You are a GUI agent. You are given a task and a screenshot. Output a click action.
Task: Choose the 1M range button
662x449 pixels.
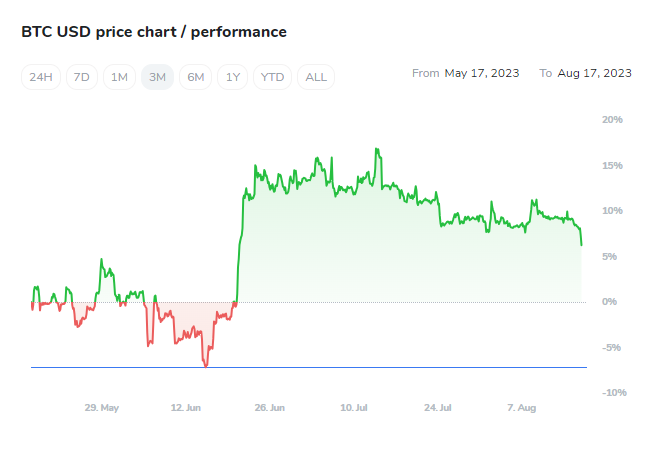119,77
